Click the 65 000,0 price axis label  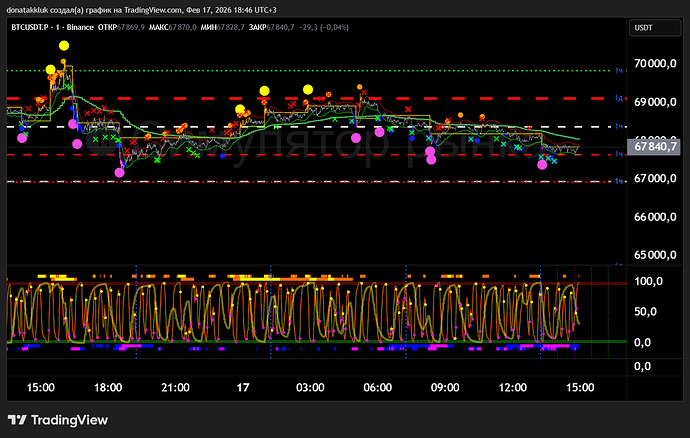coord(654,256)
